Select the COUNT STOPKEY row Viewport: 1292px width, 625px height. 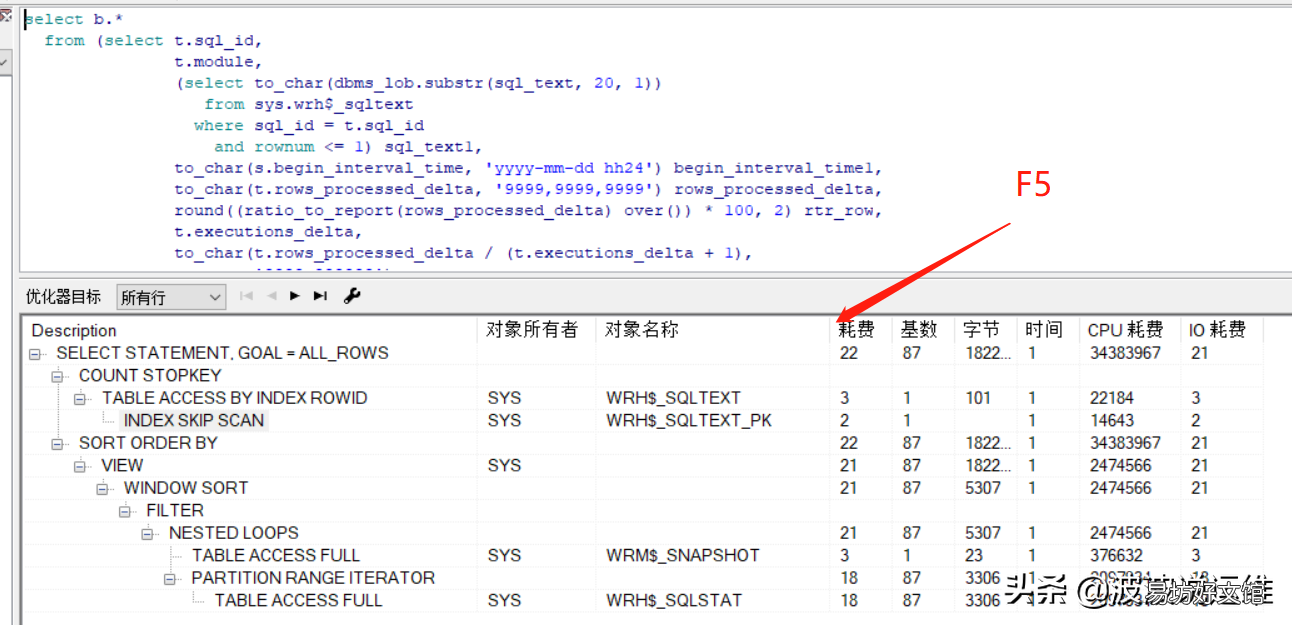150,376
